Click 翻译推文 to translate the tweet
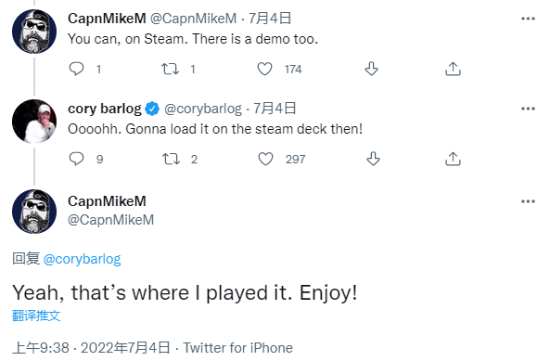550x361 pixels. tap(36, 315)
